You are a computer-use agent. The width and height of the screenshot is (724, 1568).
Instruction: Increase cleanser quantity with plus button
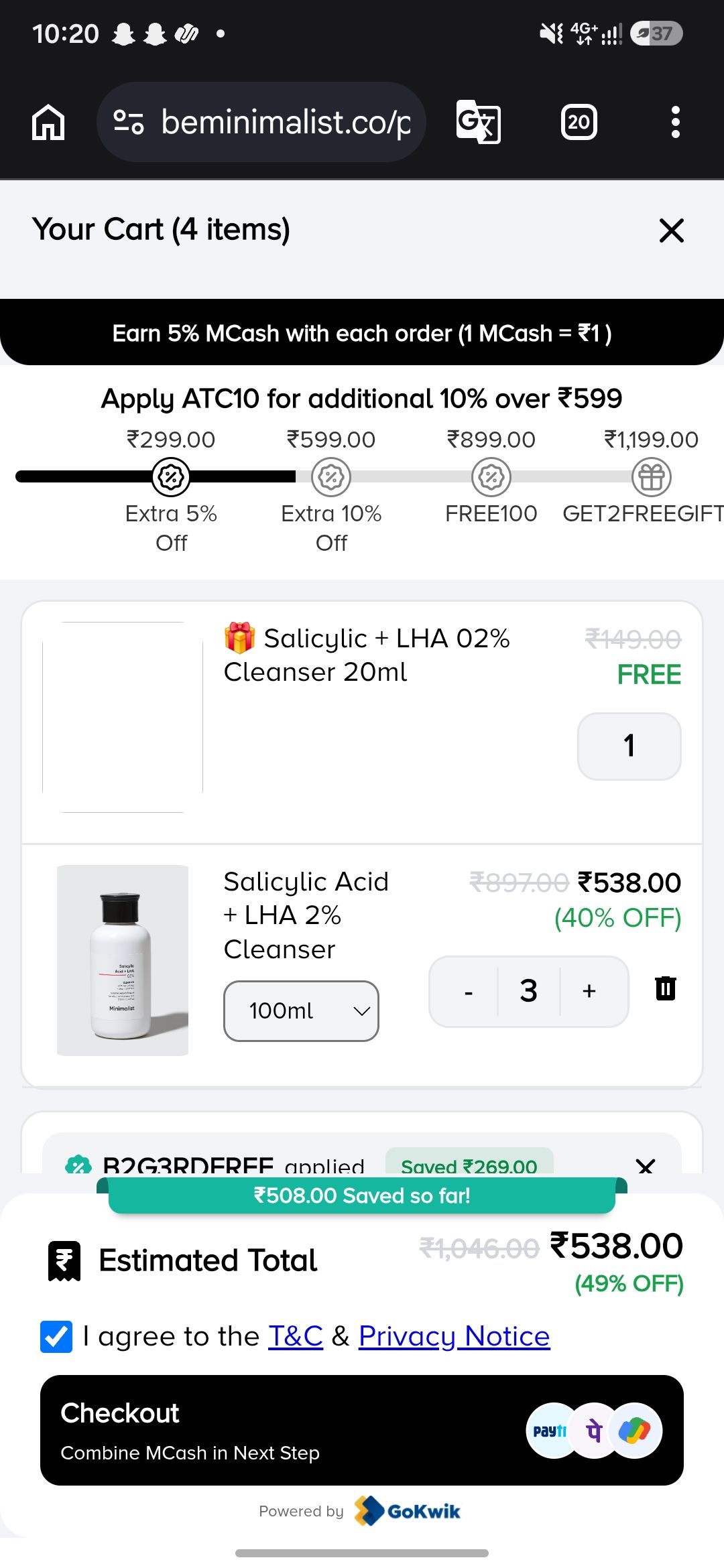(589, 991)
